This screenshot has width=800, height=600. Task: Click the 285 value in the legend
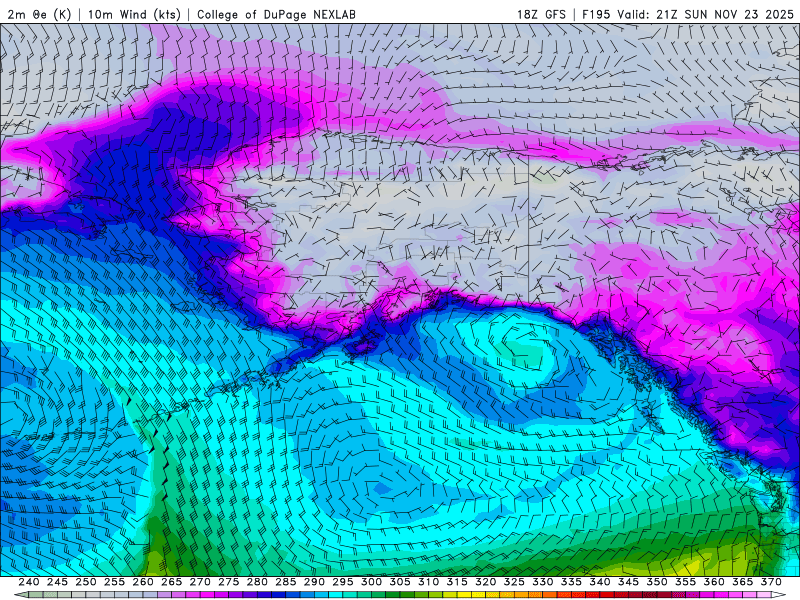pyautogui.click(x=286, y=582)
